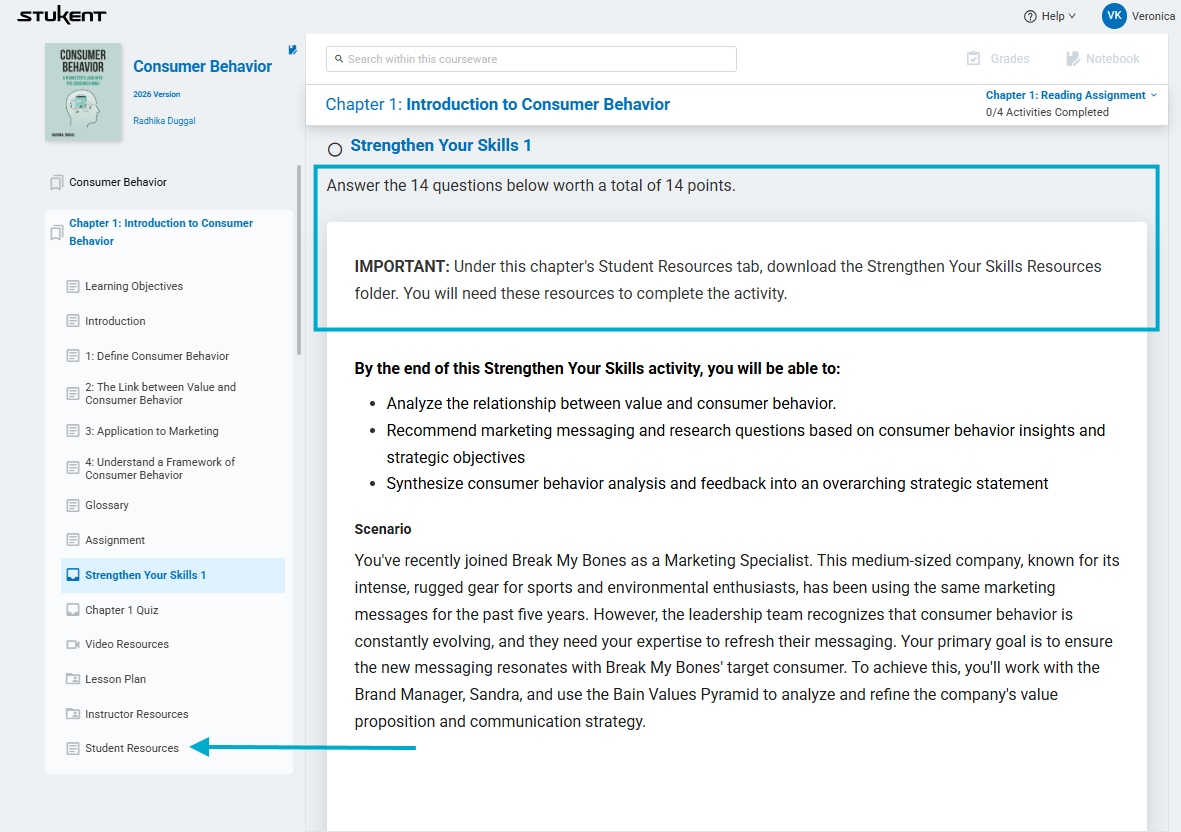Click the Strengthen Your Skills 1 heading link
Image resolution: width=1181 pixels, height=832 pixels.
[x=441, y=146]
